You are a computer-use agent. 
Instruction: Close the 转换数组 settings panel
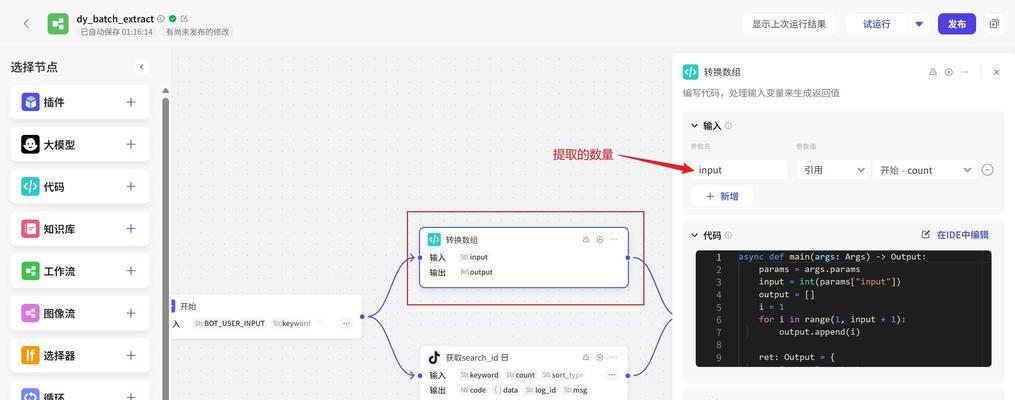(996, 72)
